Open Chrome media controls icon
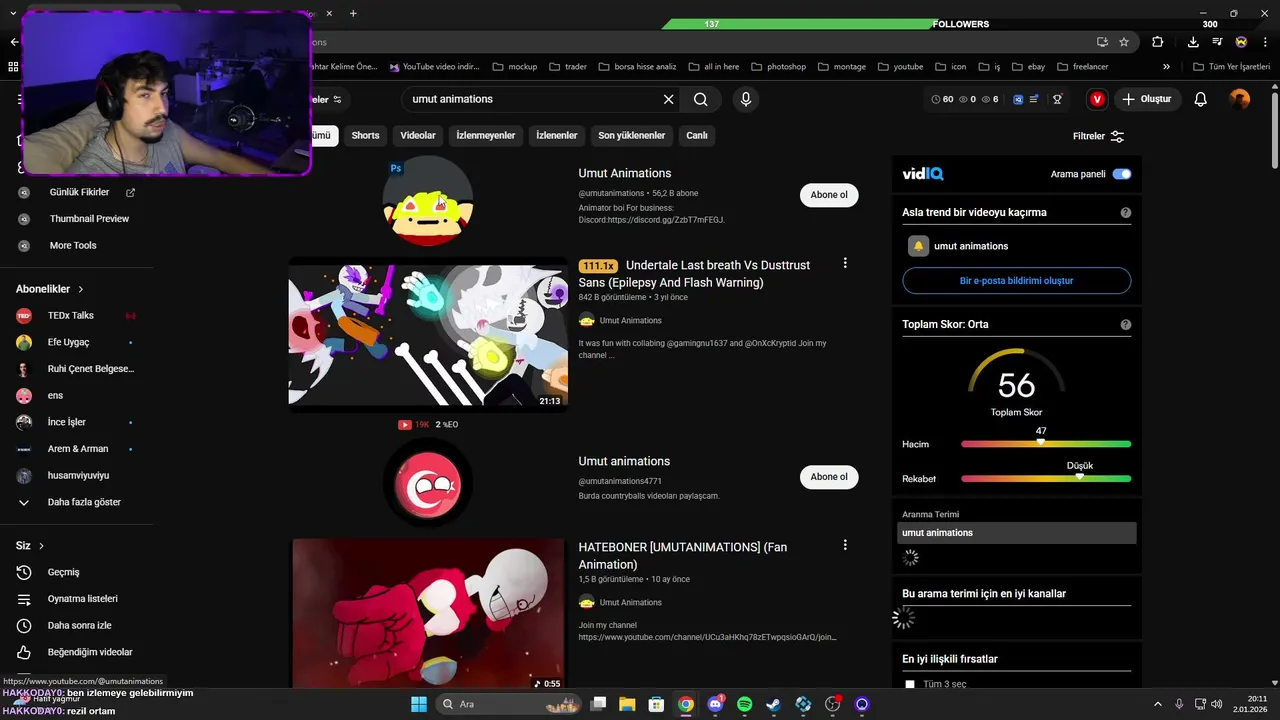The image size is (1280, 720). (x=1217, y=42)
